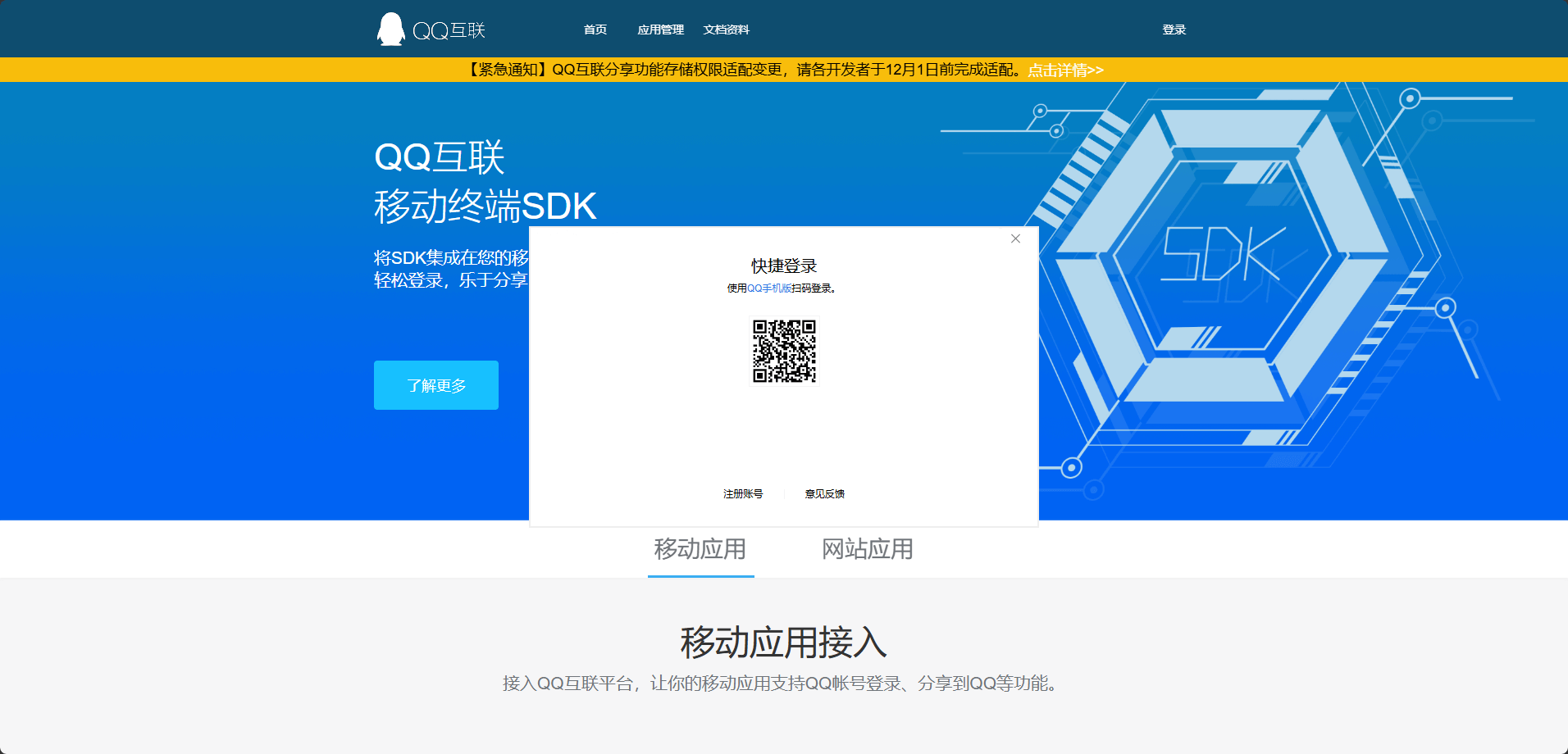1568x754 pixels.
Task: Open 点击详情>> in the yellow notice banner
Action: click(1065, 70)
